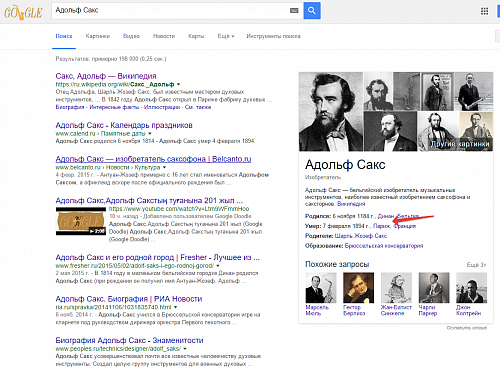Open the Интересные факты sitelink
This screenshot has width=500, height=367.
coord(114,107)
